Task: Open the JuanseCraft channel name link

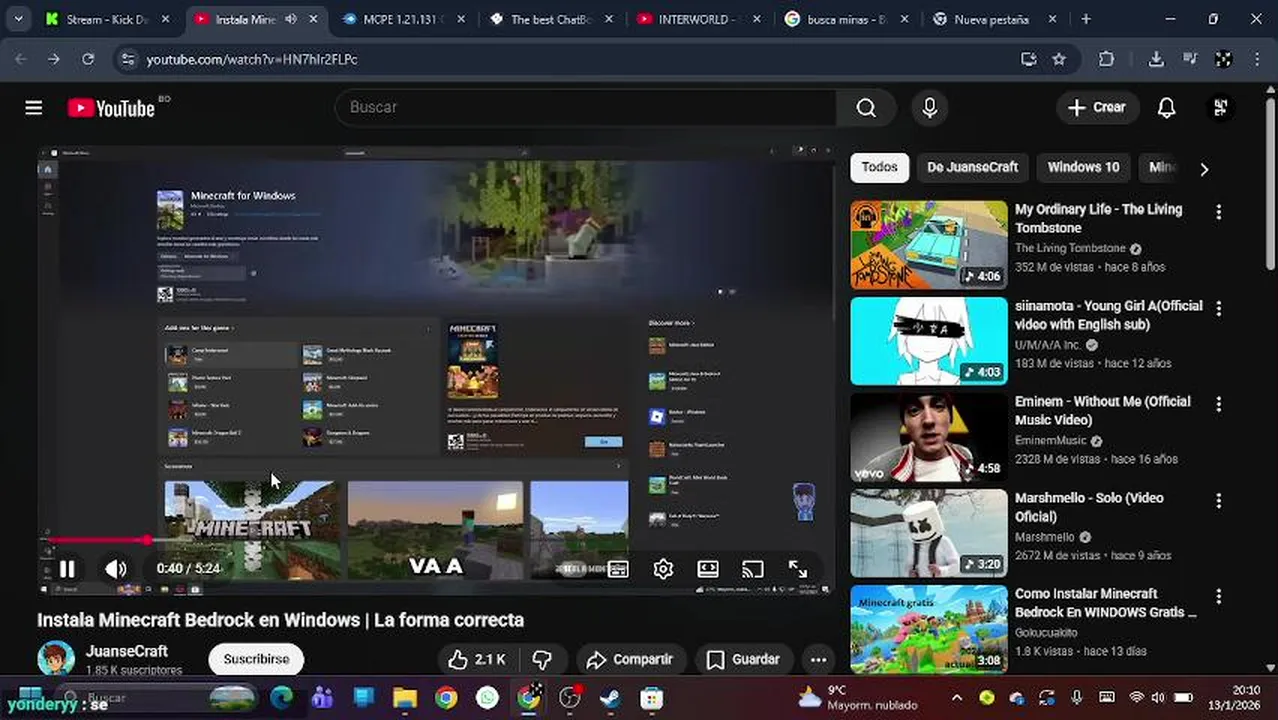Action: tap(126, 651)
